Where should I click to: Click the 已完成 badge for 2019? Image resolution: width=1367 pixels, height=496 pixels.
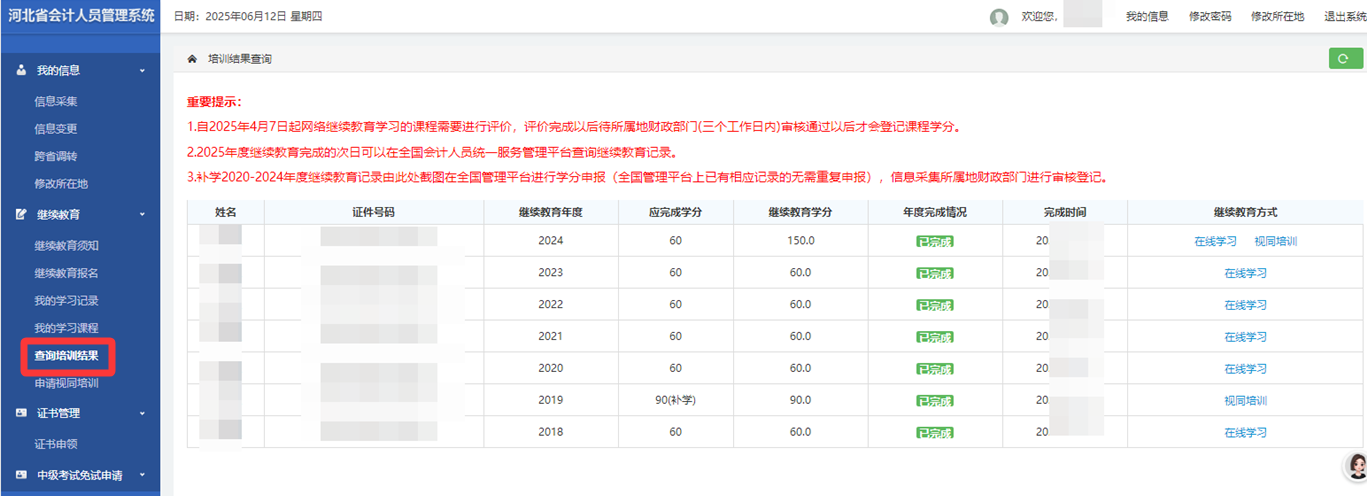pyautogui.click(x=934, y=401)
